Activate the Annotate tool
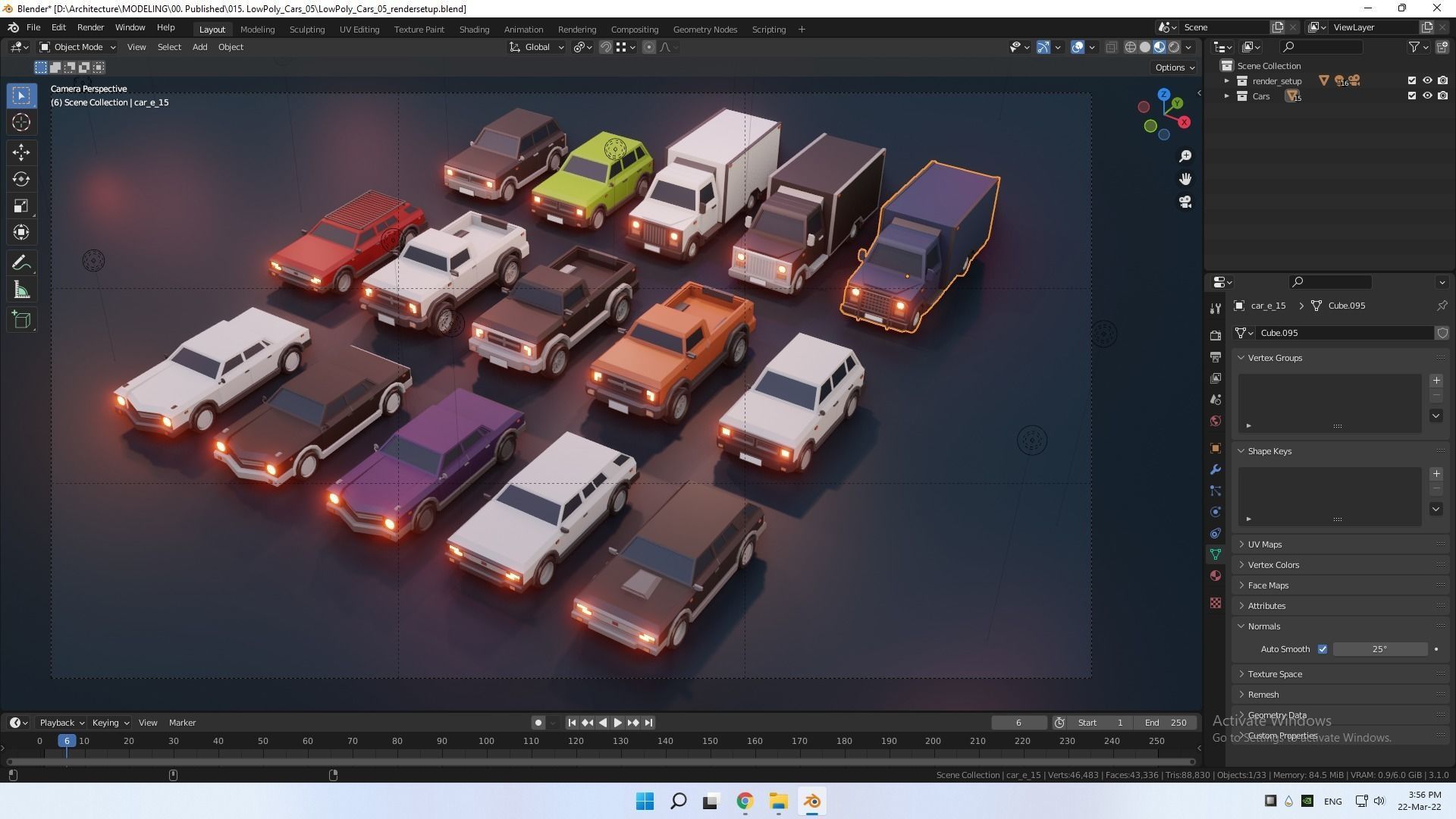Screen dimensions: 1456x819 pos(21,263)
